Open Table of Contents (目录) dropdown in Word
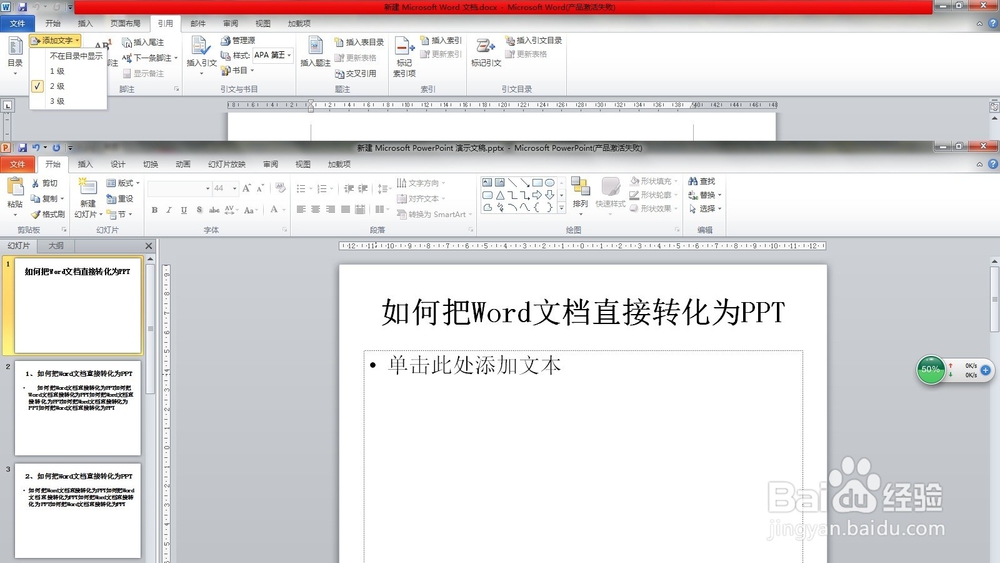This screenshot has height=563, width=1000. pyautogui.click(x=15, y=57)
